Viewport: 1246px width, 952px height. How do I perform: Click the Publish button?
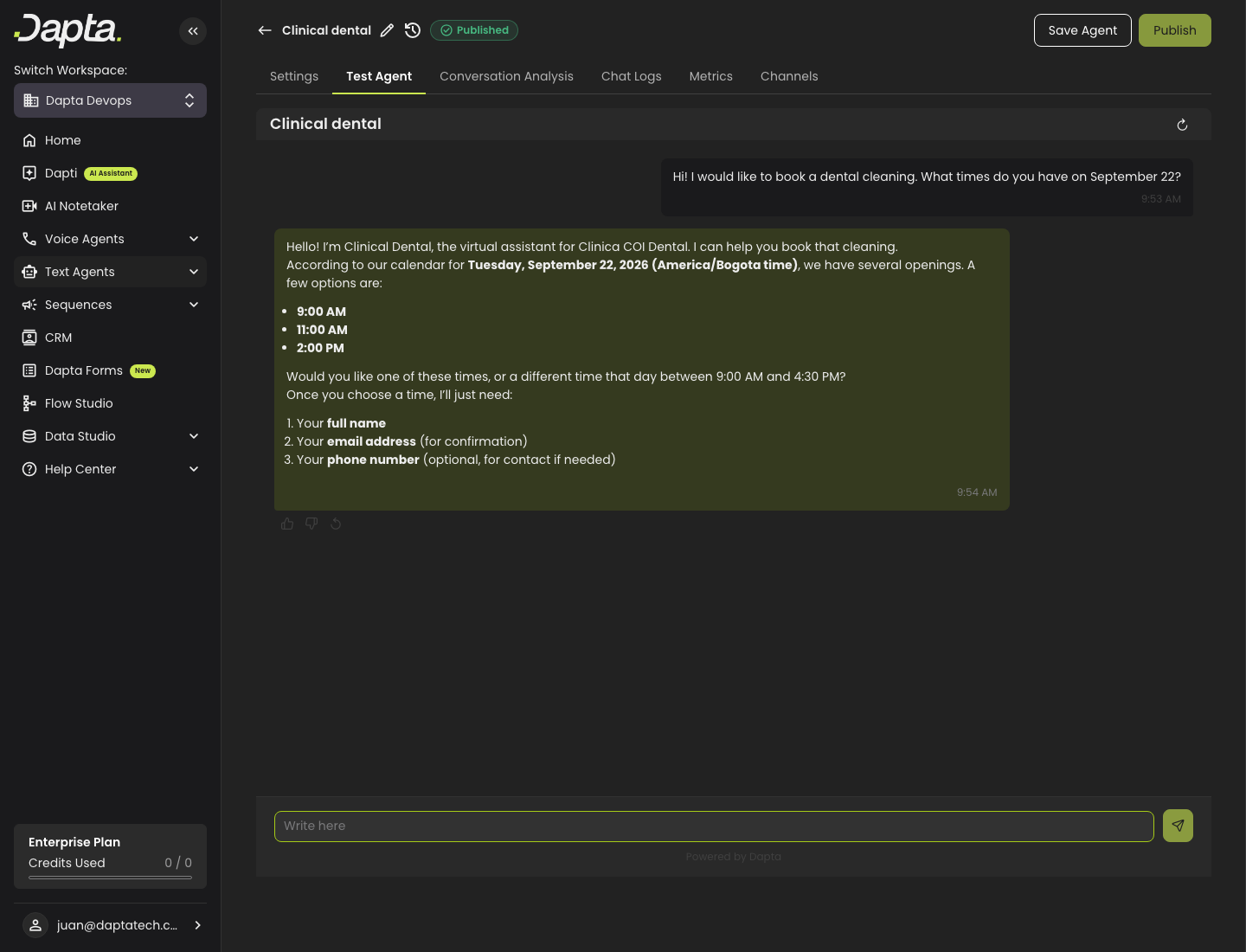click(x=1175, y=30)
